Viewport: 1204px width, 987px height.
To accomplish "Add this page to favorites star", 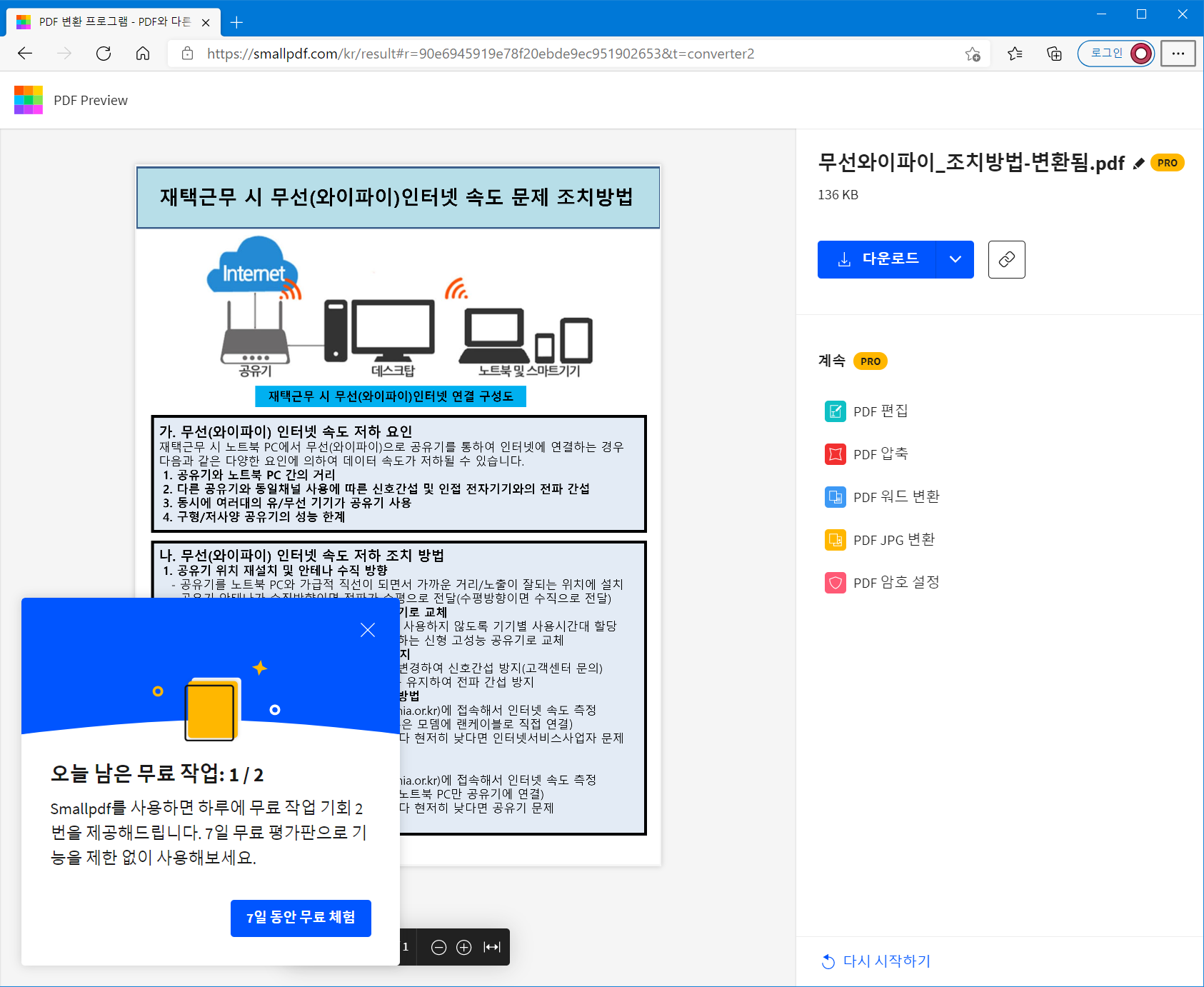I will point(973,54).
